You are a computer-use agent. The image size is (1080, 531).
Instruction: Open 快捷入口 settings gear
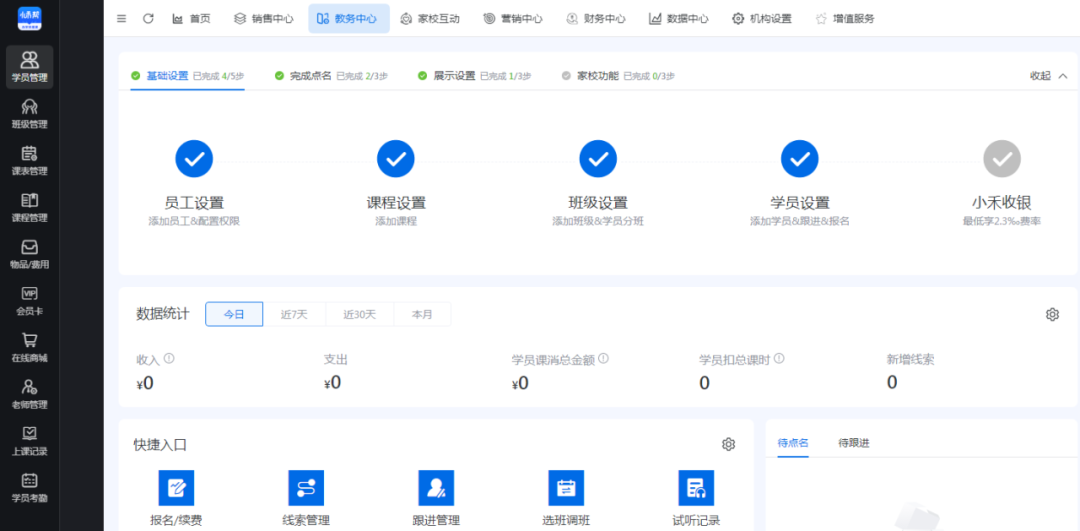pos(728,444)
